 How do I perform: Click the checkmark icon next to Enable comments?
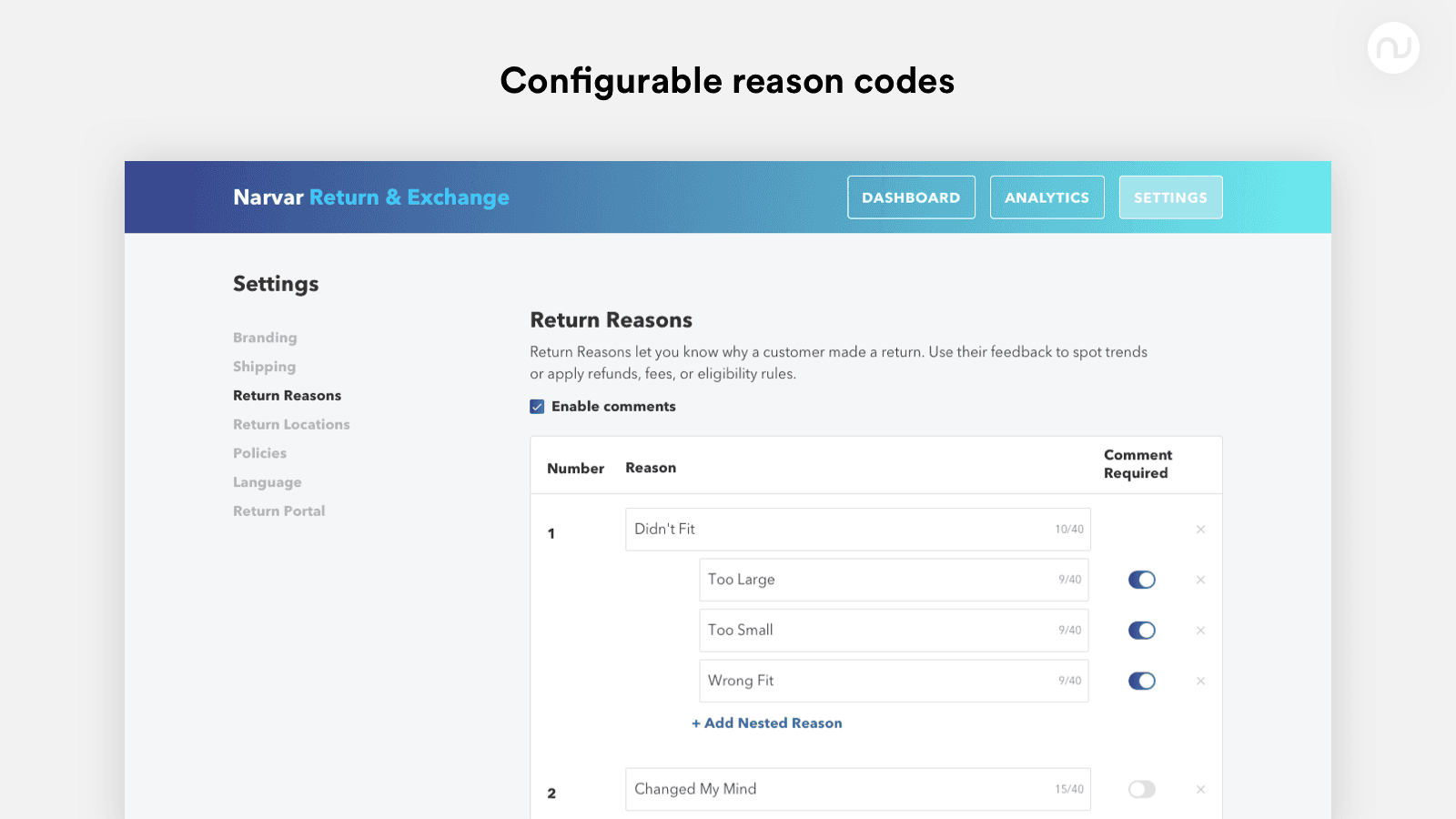pyautogui.click(x=537, y=406)
